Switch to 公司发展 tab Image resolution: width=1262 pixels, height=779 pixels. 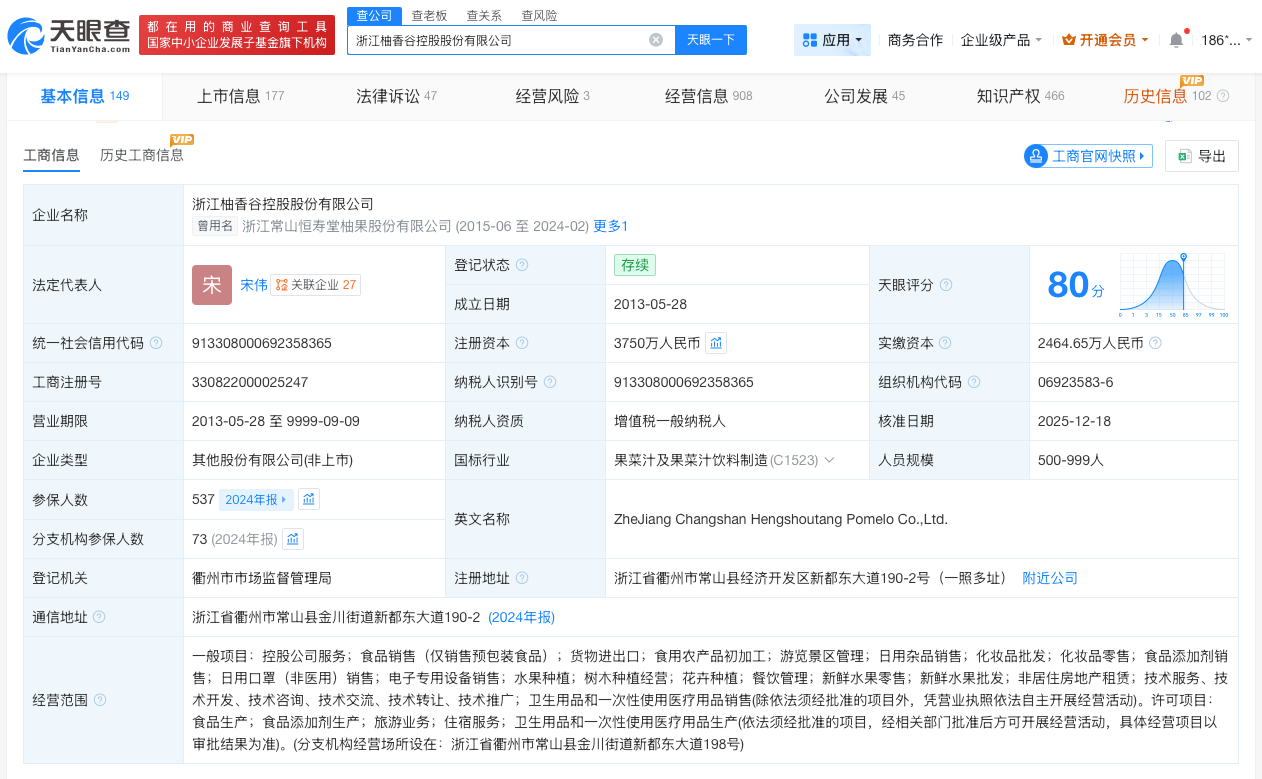pyautogui.click(x=864, y=96)
